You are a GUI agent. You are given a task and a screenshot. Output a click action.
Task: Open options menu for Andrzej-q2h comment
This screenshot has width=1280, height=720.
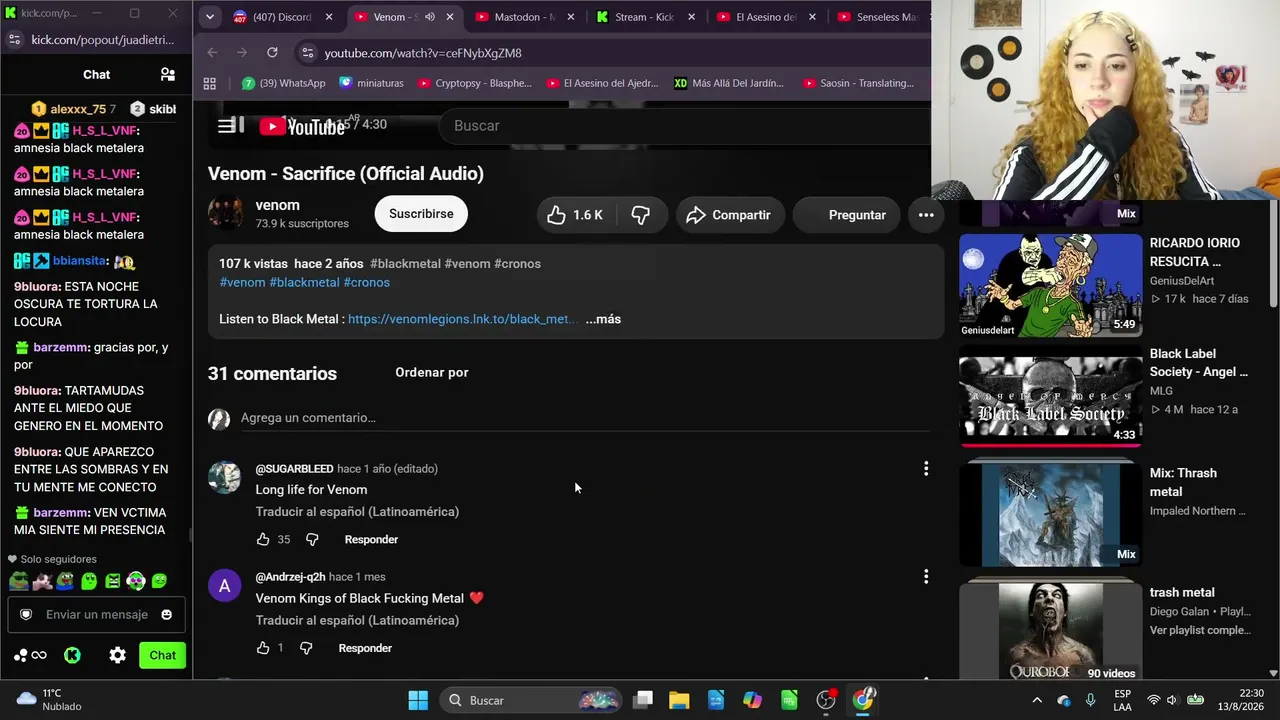[926, 576]
